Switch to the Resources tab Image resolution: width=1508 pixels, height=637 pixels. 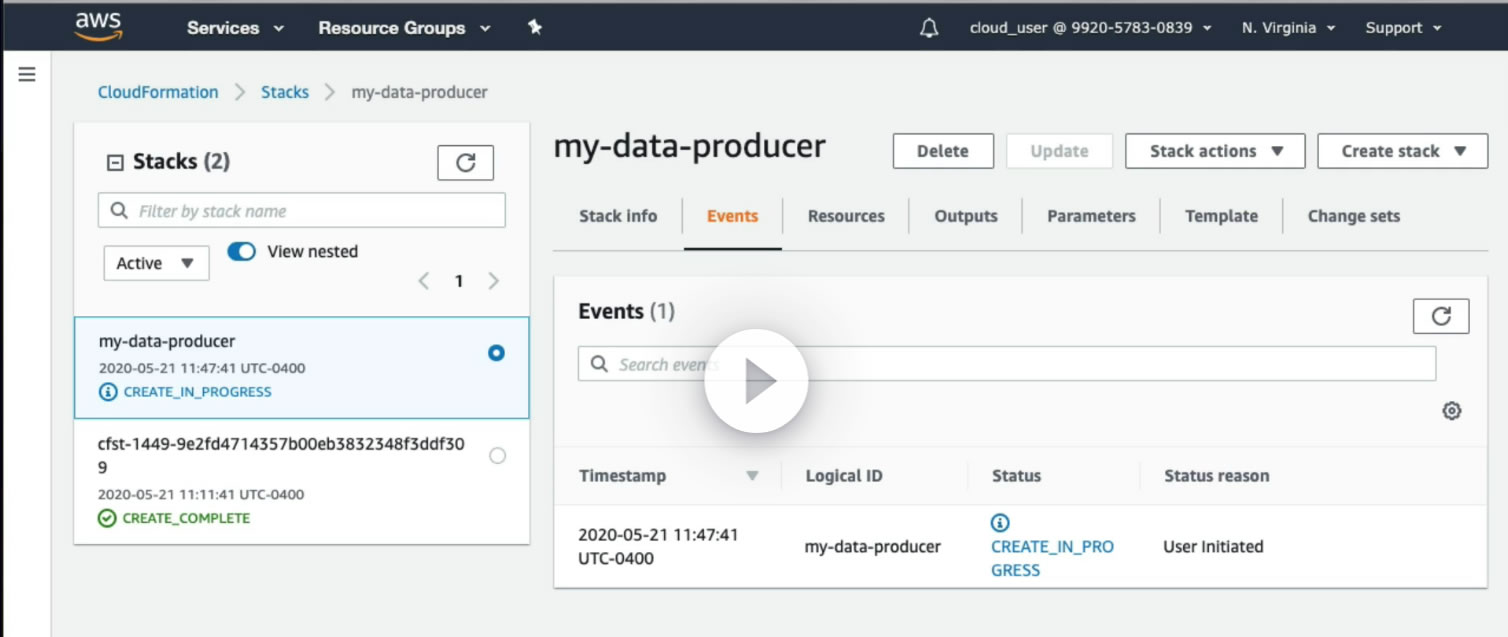[846, 216]
